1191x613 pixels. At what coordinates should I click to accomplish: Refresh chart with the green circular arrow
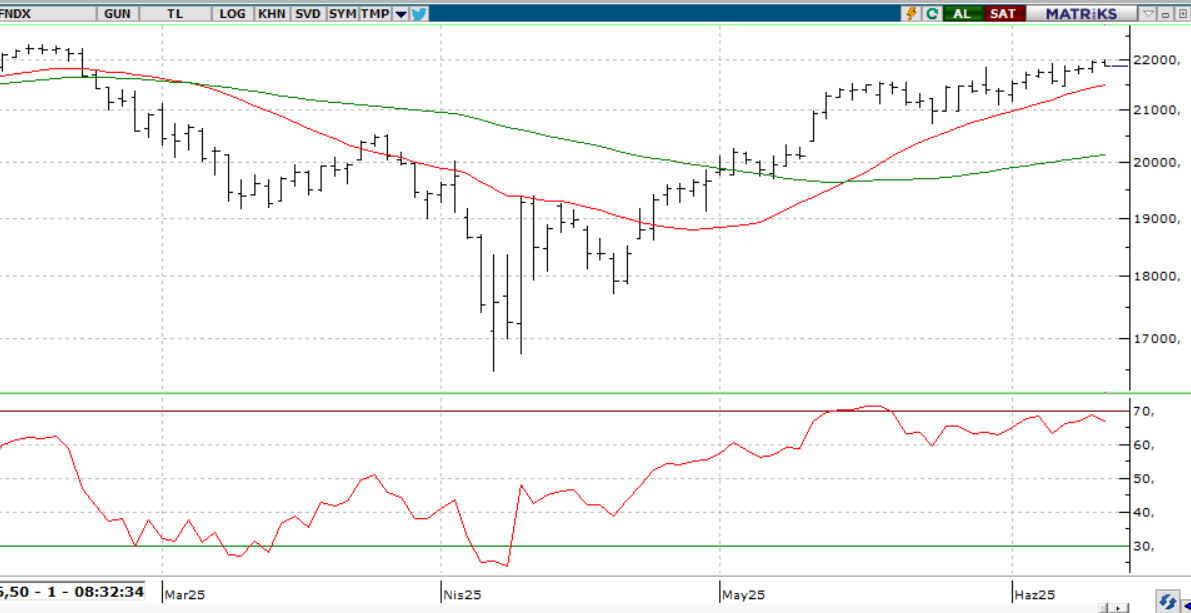click(932, 14)
